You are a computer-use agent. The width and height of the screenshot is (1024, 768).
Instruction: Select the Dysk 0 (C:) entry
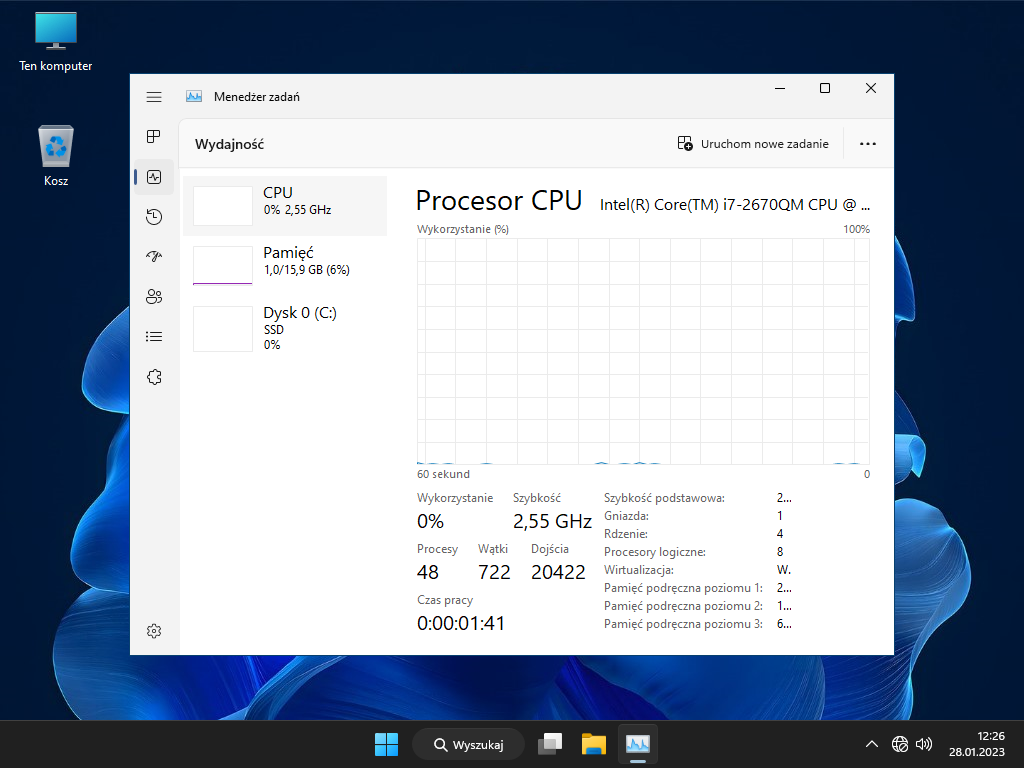pyautogui.click(x=285, y=328)
